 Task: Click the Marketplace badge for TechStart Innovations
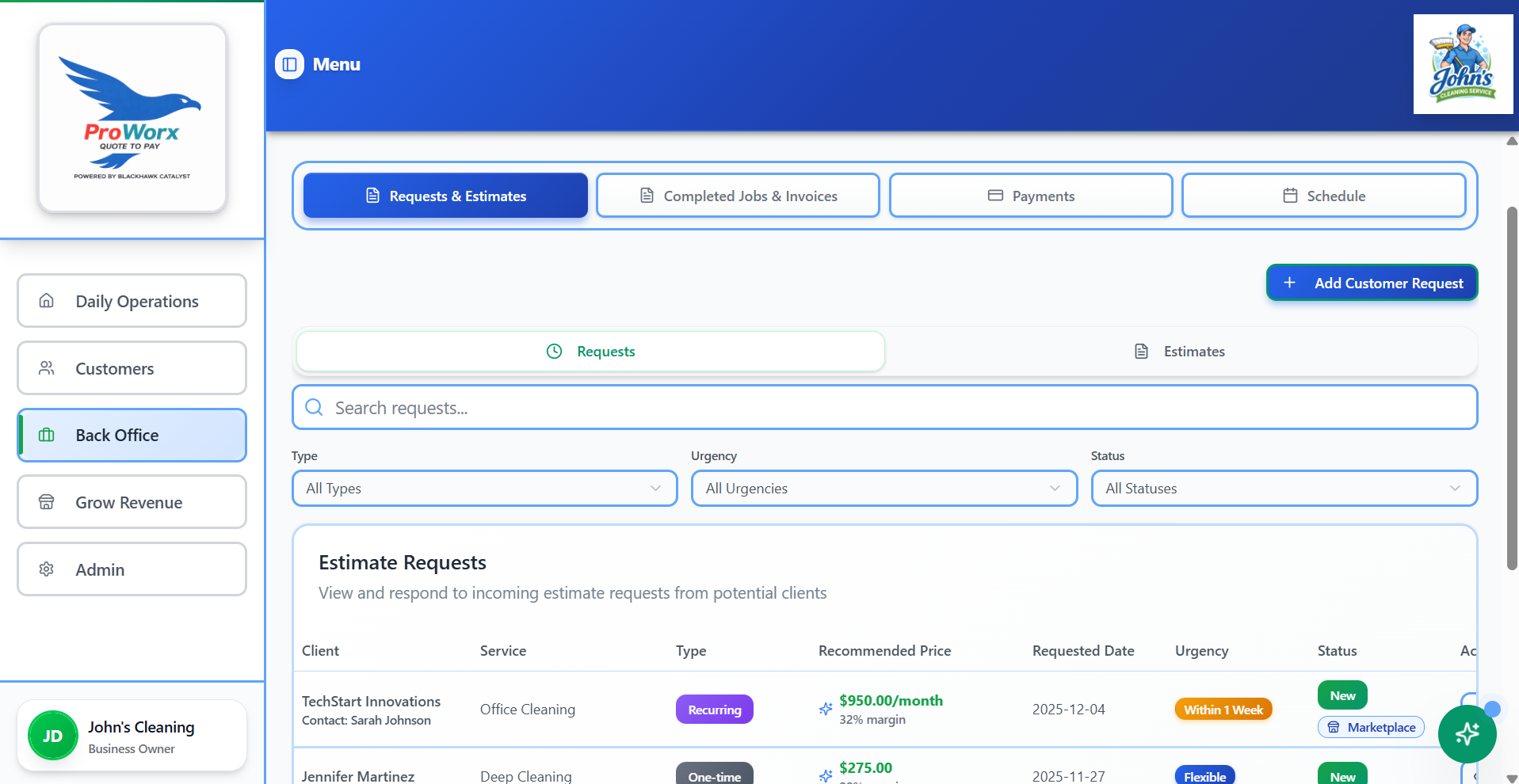[x=1371, y=727]
